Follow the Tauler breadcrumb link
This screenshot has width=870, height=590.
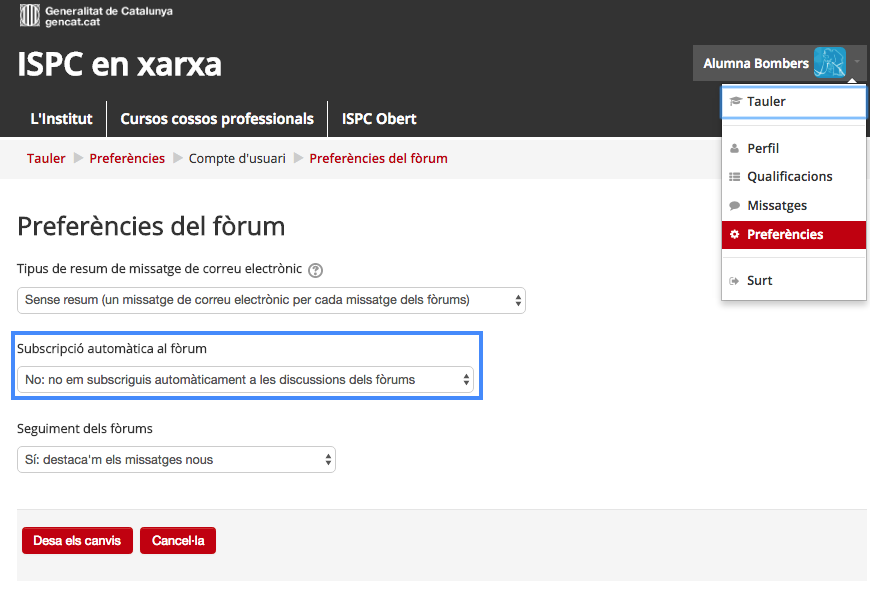coord(46,158)
